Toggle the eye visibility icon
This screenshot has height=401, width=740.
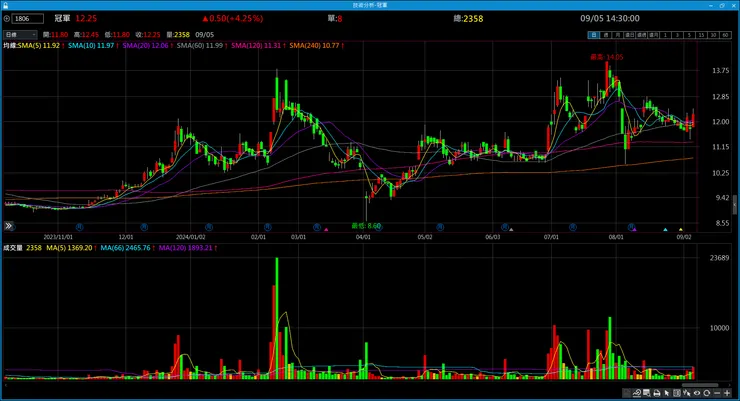click(x=697, y=393)
